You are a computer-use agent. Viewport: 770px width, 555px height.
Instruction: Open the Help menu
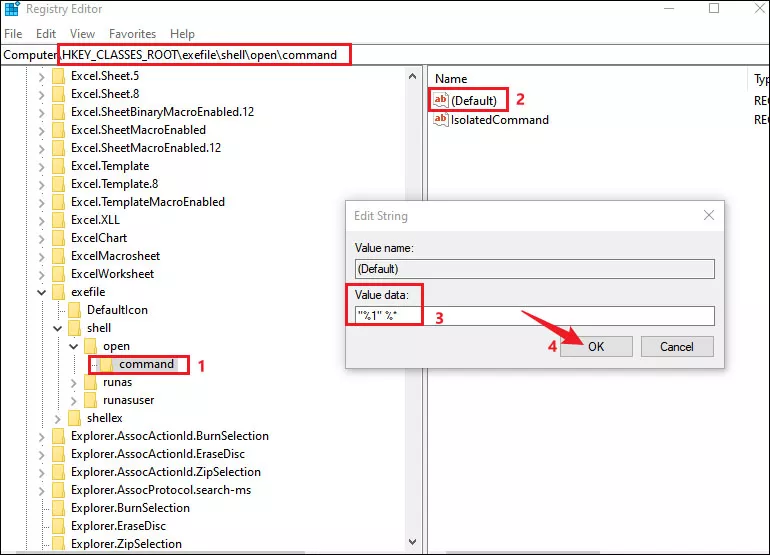182,34
